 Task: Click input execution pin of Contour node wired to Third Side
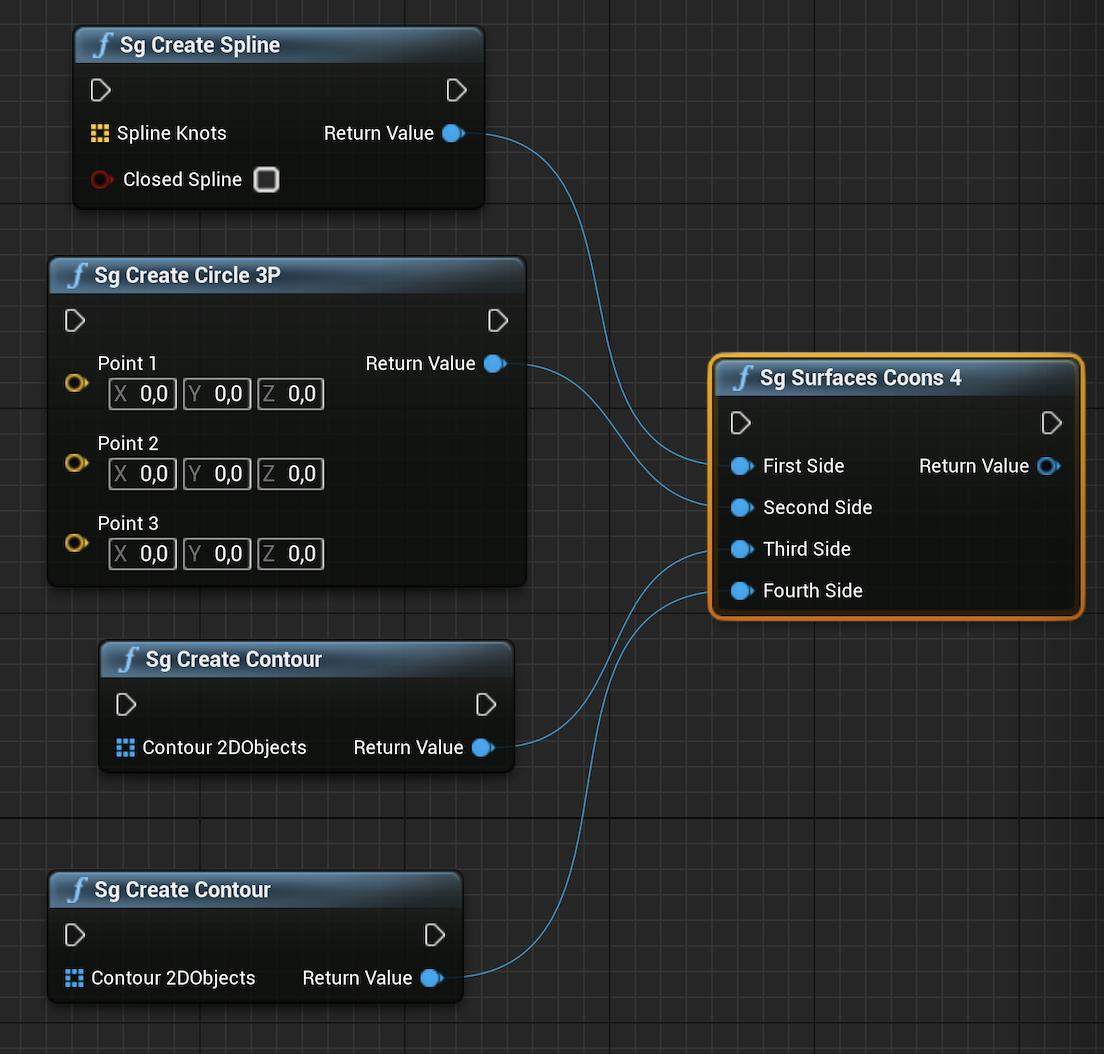point(126,704)
